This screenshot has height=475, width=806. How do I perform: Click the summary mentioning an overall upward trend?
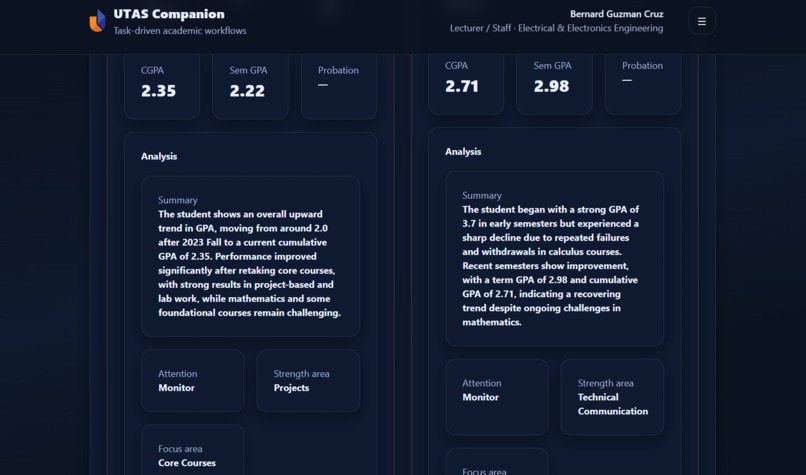pos(250,257)
